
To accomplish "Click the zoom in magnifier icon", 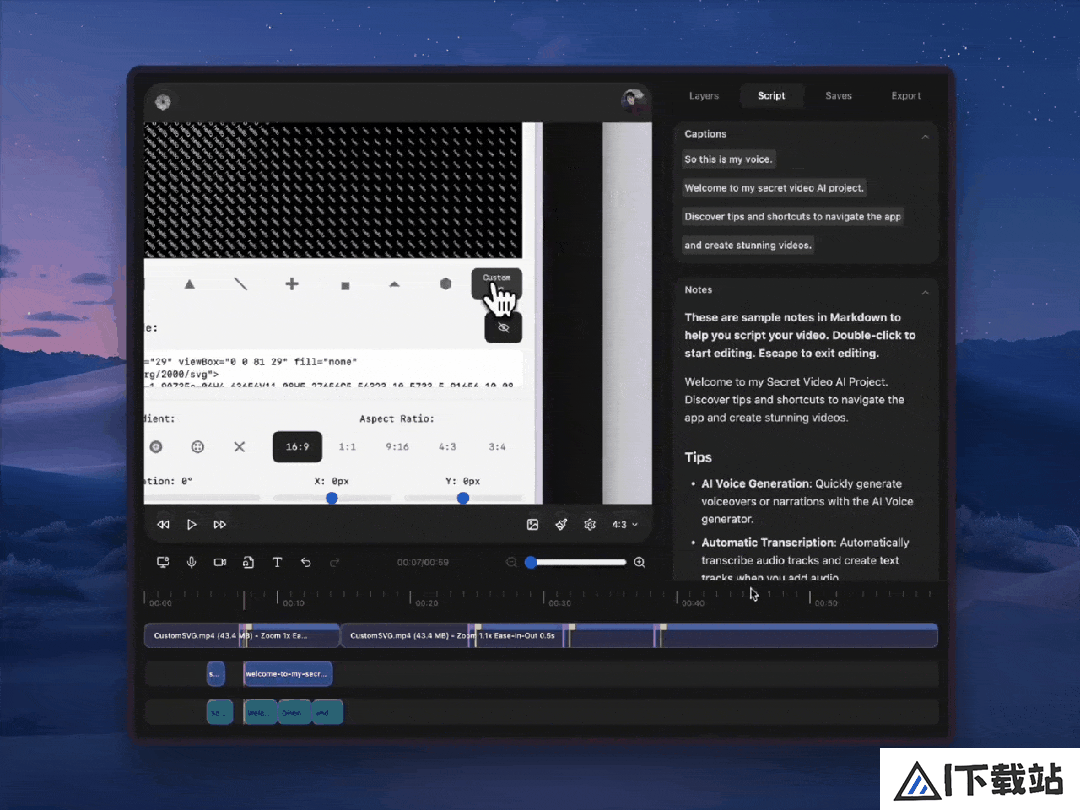I will click(639, 562).
